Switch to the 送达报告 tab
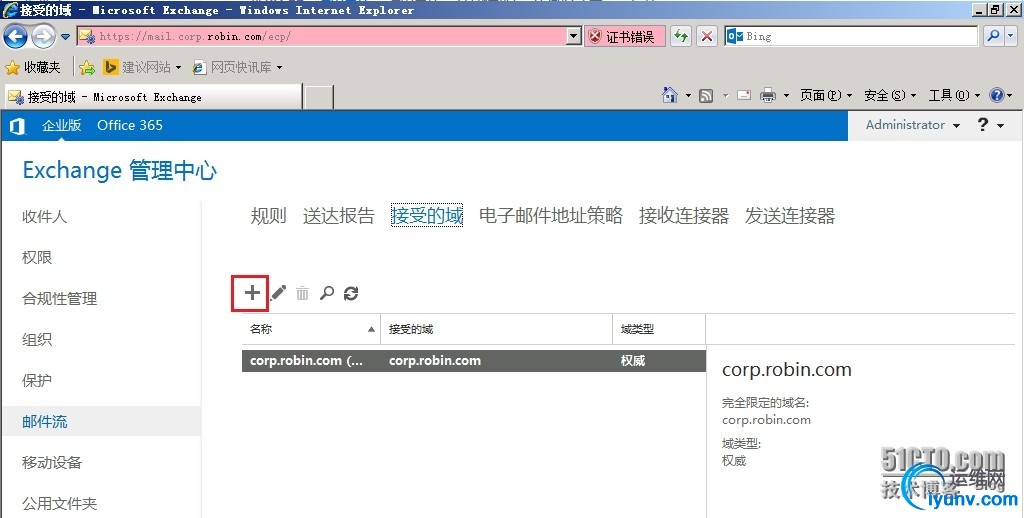1024x518 pixels. tap(338, 216)
